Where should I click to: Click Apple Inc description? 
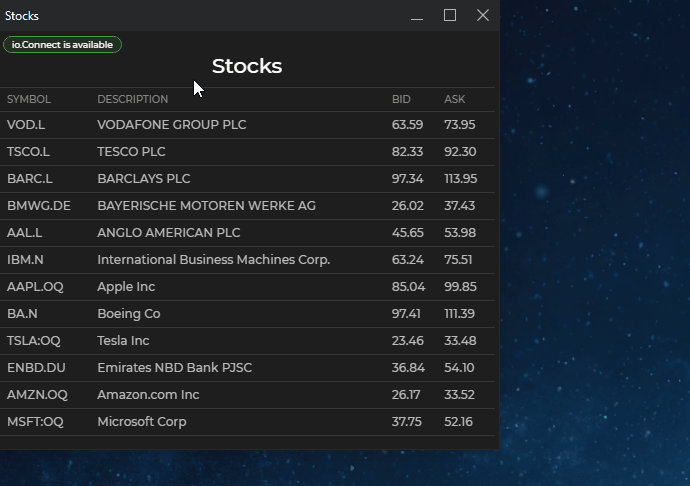click(126, 287)
